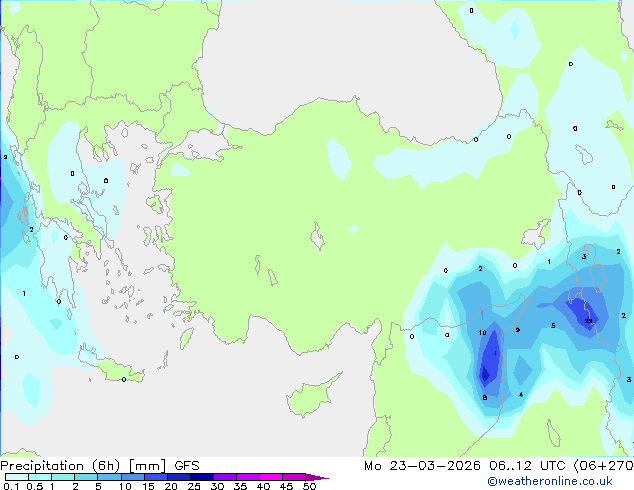The width and height of the screenshot is (634, 490).
Task: Click the 45–50 mm legend color swatch
Action: coord(294,477)
